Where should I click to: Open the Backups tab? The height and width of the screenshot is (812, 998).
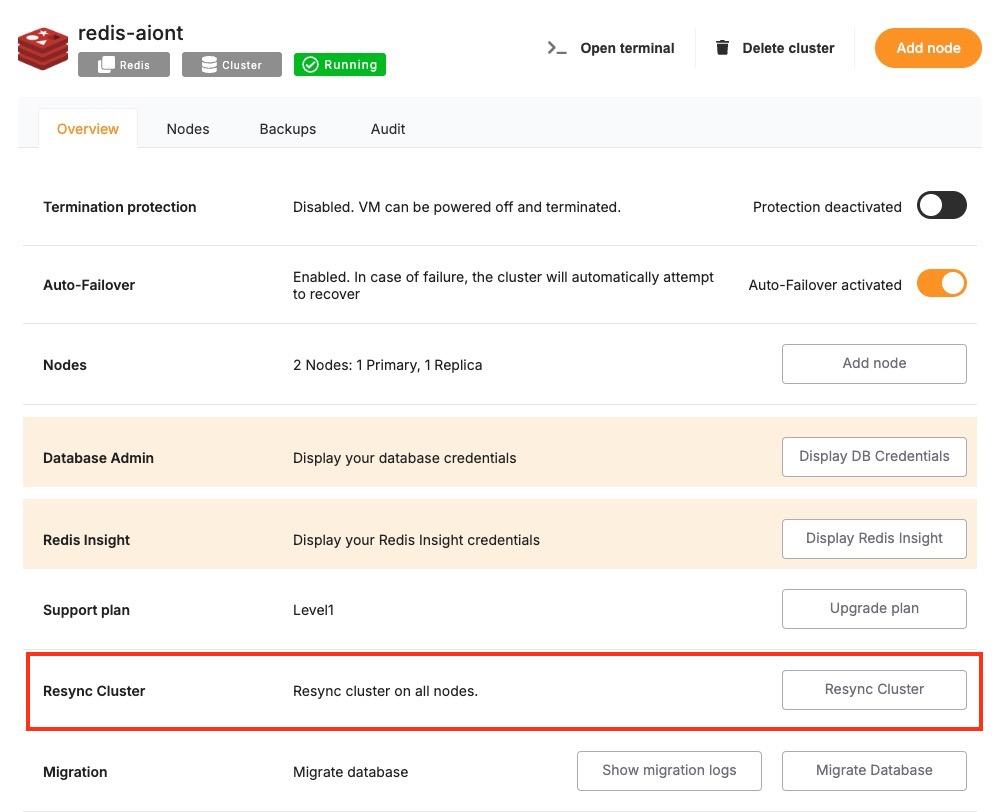coord(288,129)
